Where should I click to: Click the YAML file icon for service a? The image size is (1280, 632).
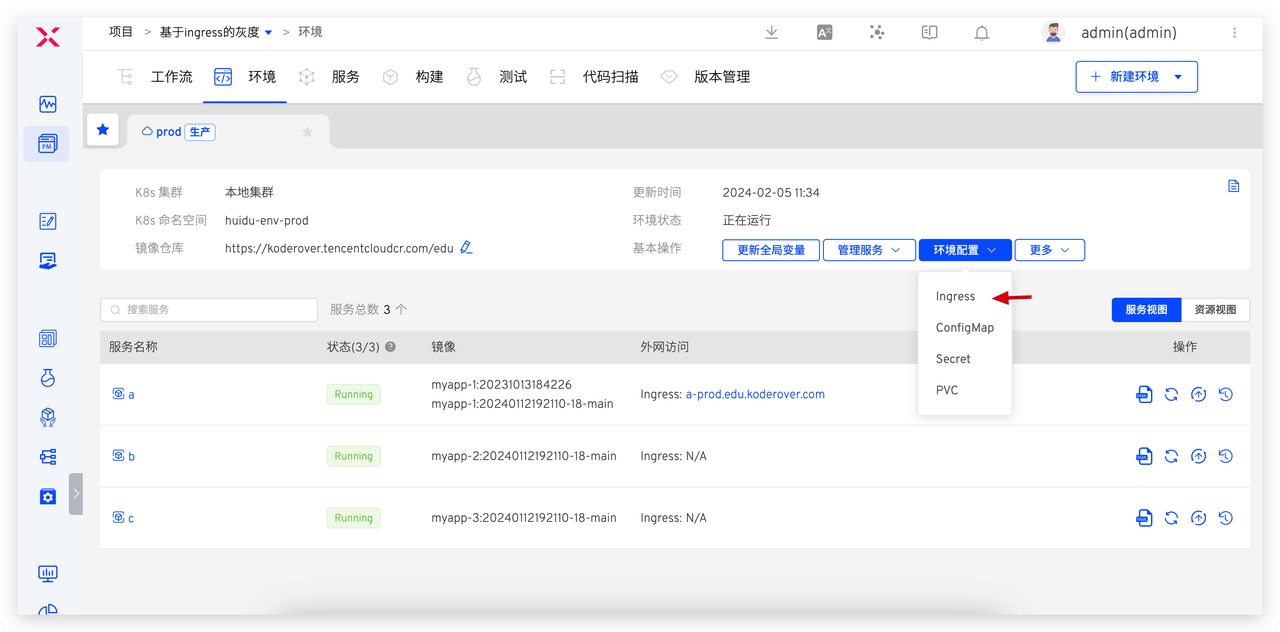pos(1144,395)
